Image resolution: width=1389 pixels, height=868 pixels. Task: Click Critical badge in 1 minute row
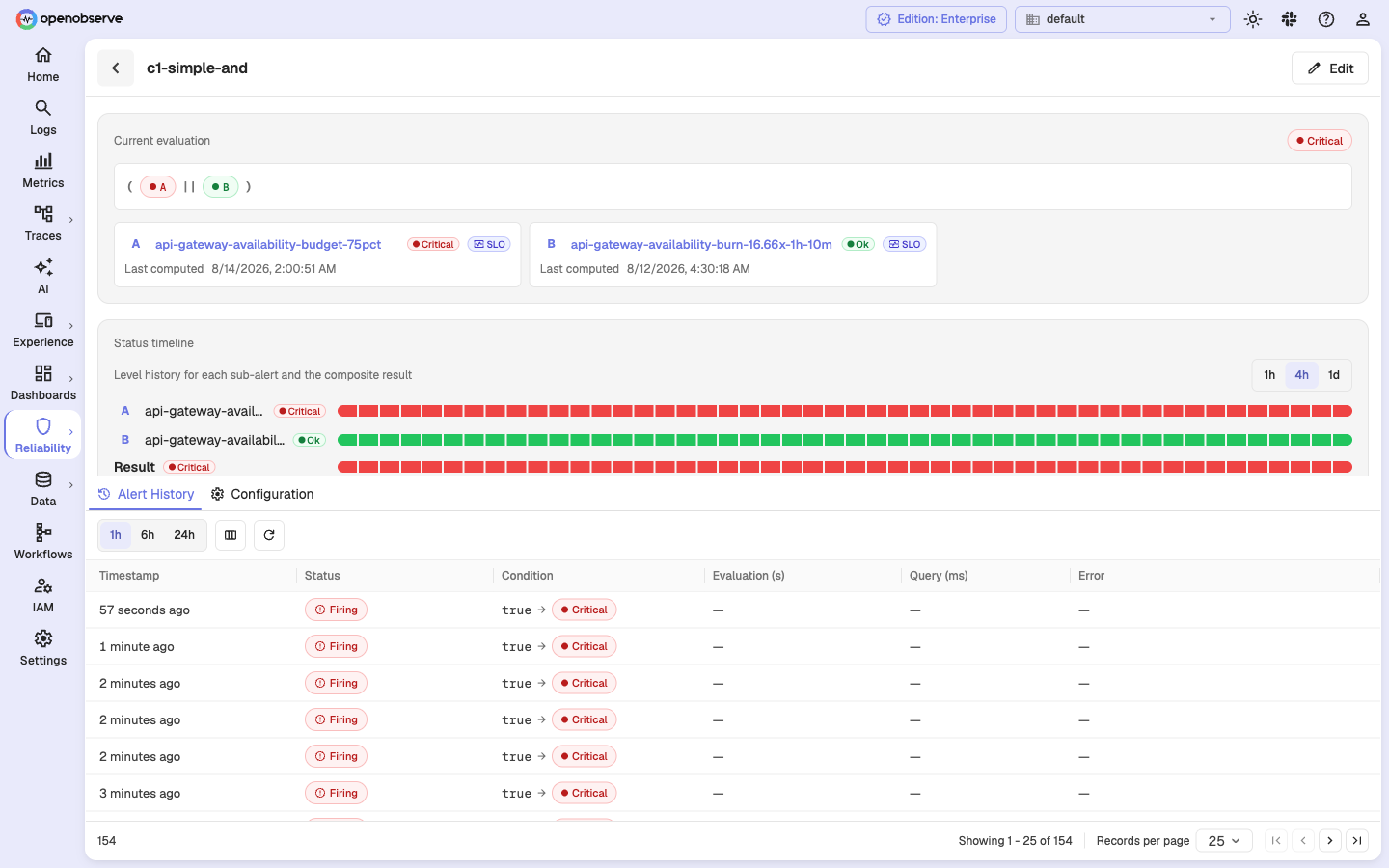tap(585, 647)
